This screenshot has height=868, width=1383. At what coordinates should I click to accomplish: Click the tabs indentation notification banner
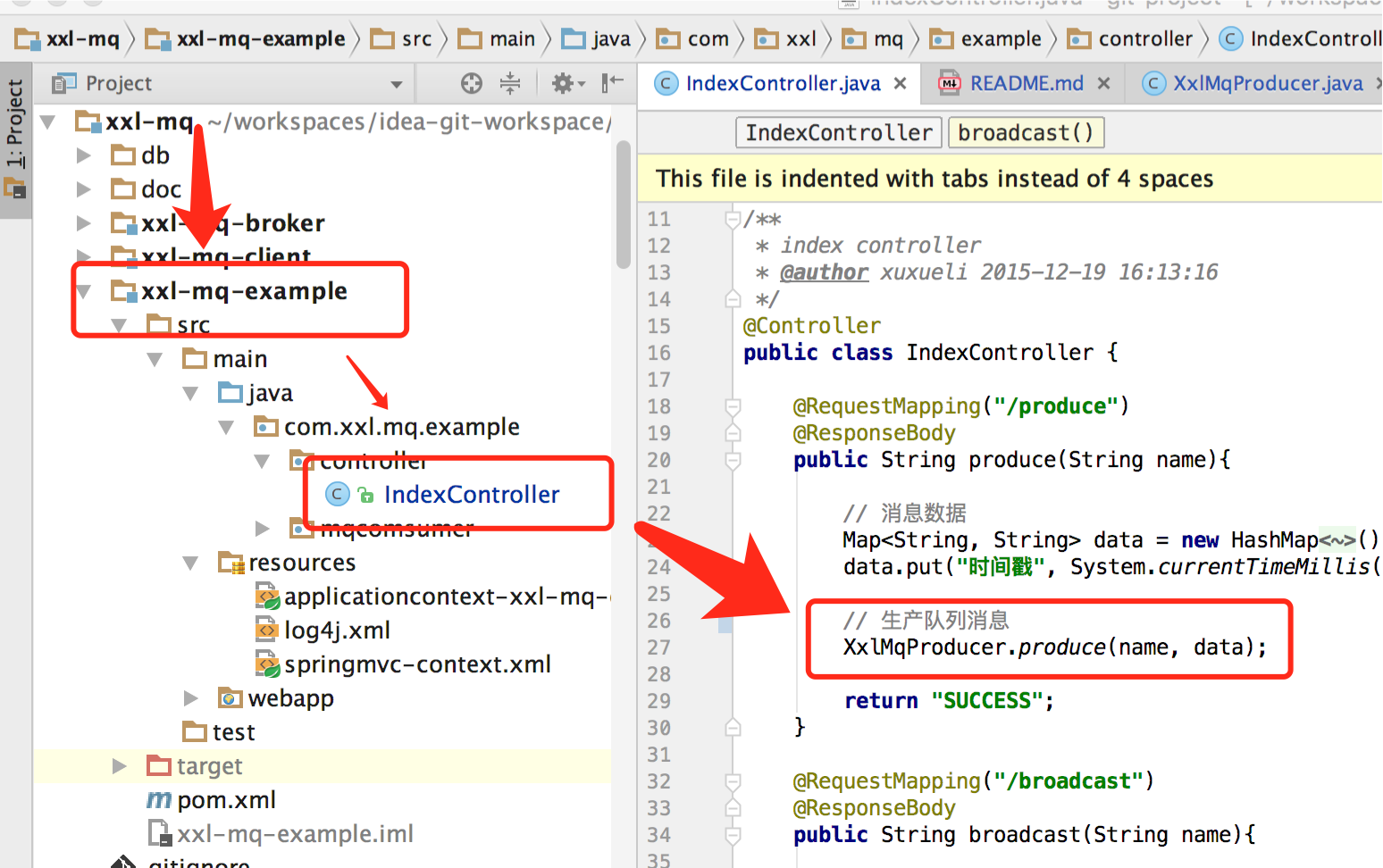[1010, 179]
